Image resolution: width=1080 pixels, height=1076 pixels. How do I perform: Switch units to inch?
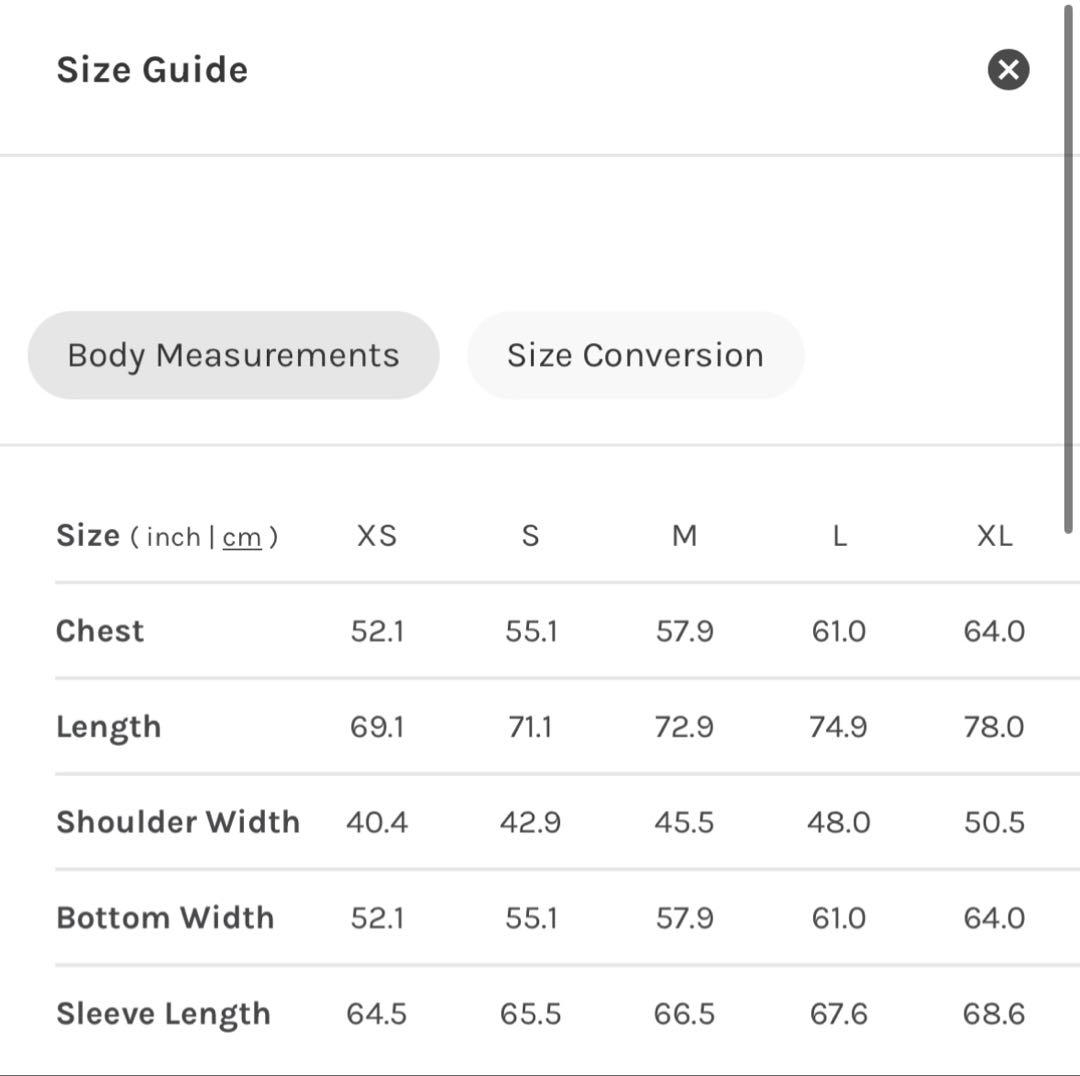[173, 537]
